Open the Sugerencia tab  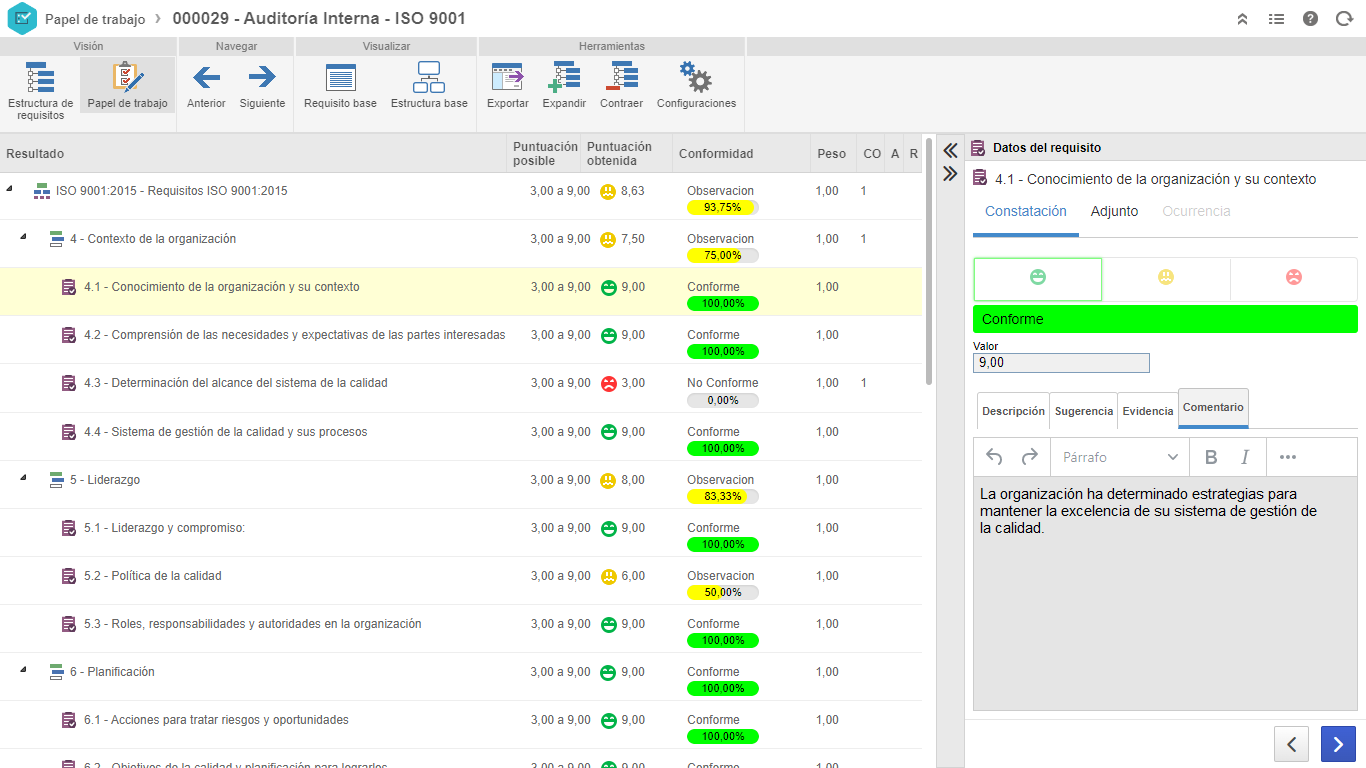[1084, 411]
